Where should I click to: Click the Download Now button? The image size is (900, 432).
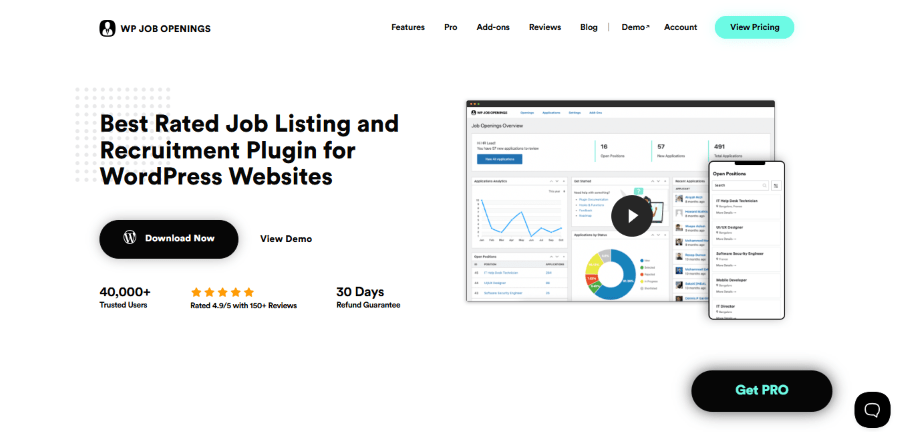(x=169, y=239)
